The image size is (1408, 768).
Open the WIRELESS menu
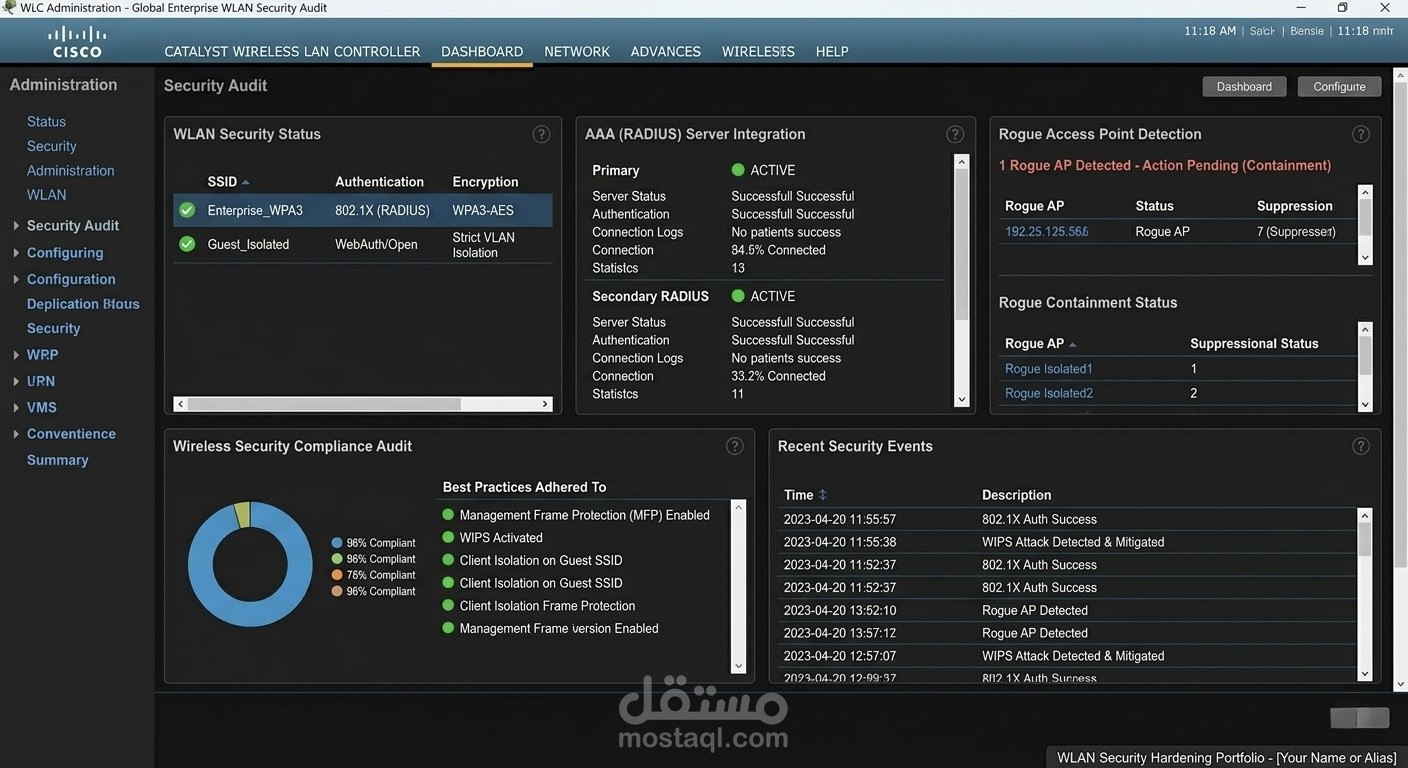tap(758, 52)
